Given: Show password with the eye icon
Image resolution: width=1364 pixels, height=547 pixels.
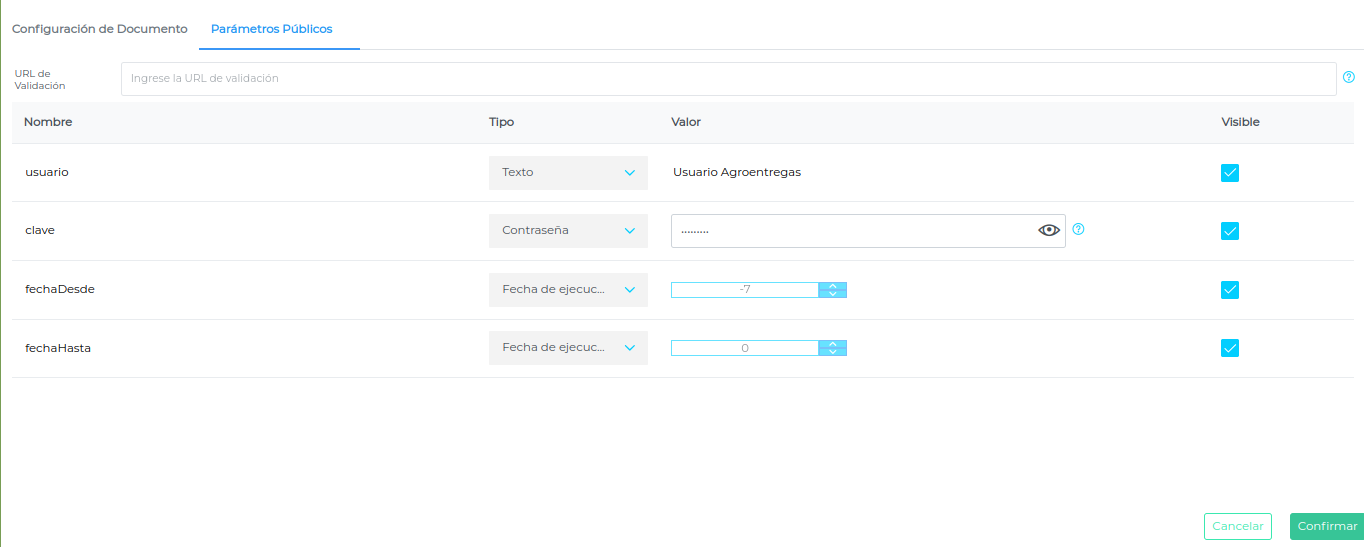Looking at the screenshot, I should [1049, 230].
